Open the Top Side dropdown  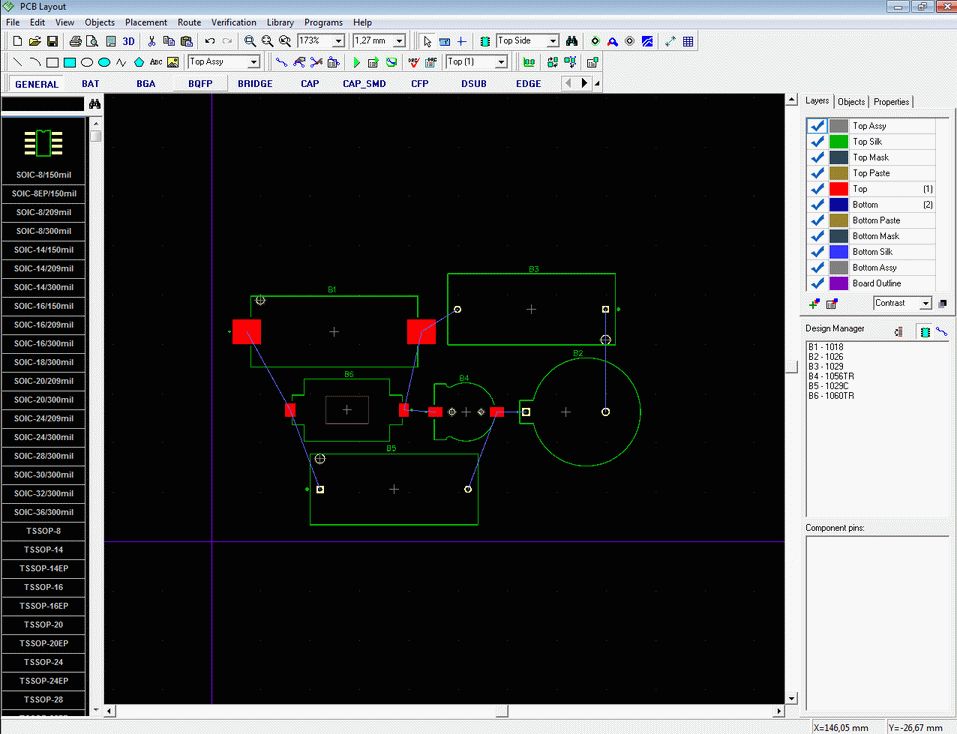(x=552, y=41)
